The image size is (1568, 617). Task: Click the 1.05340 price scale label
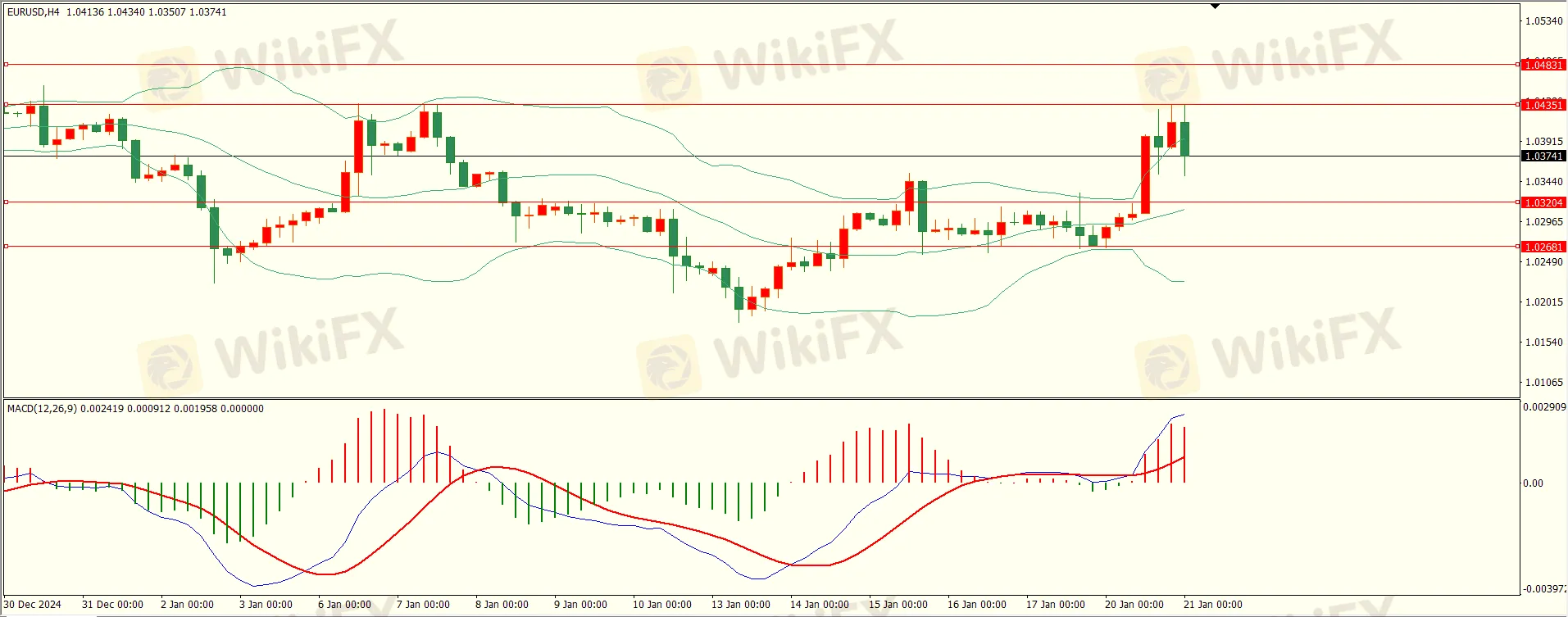pos(1543,21)
